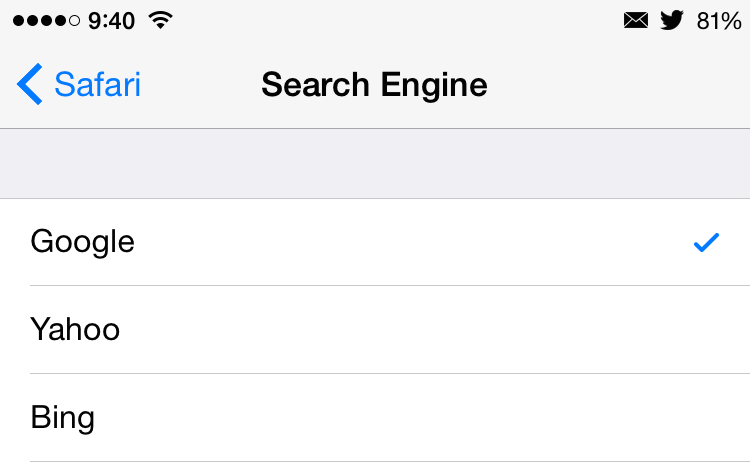
Task: Tap the blue checkmark beside Google
Action: click(706, 242)
